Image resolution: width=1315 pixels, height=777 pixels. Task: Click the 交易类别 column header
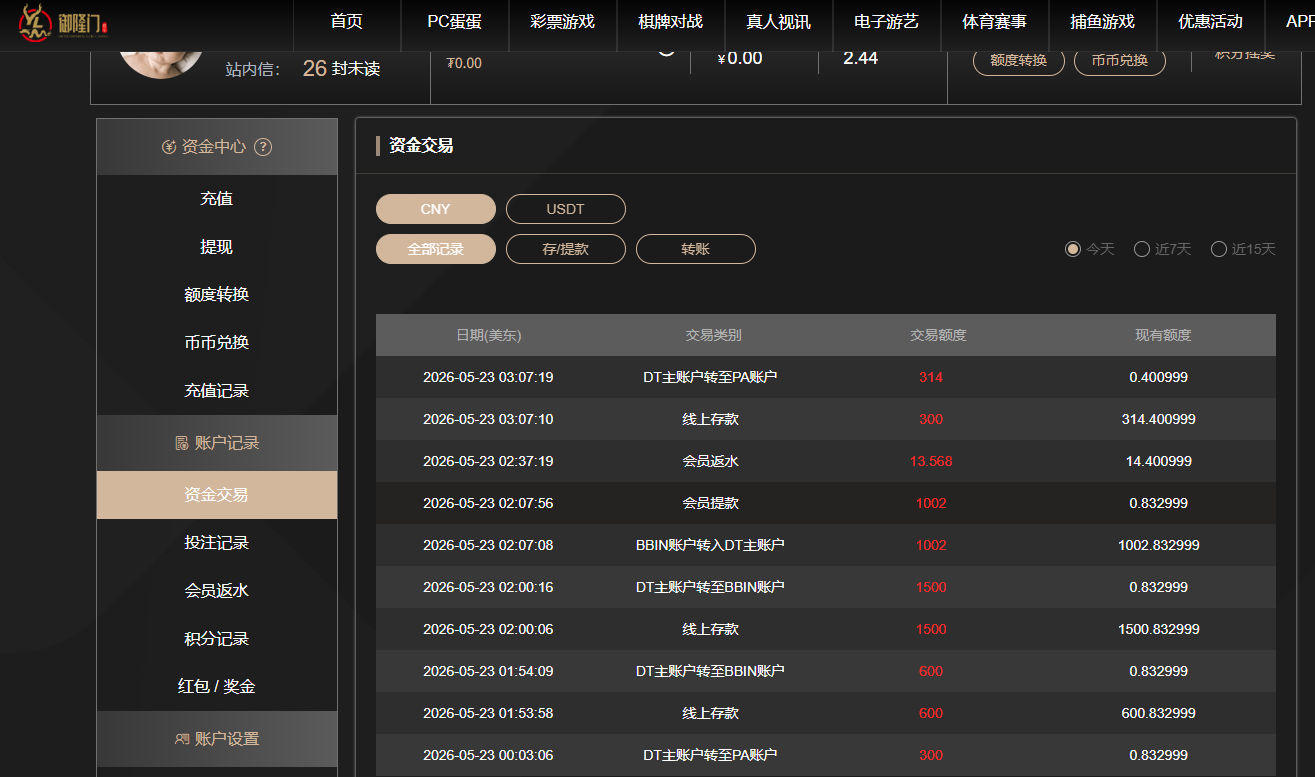[x=713, y=336]
